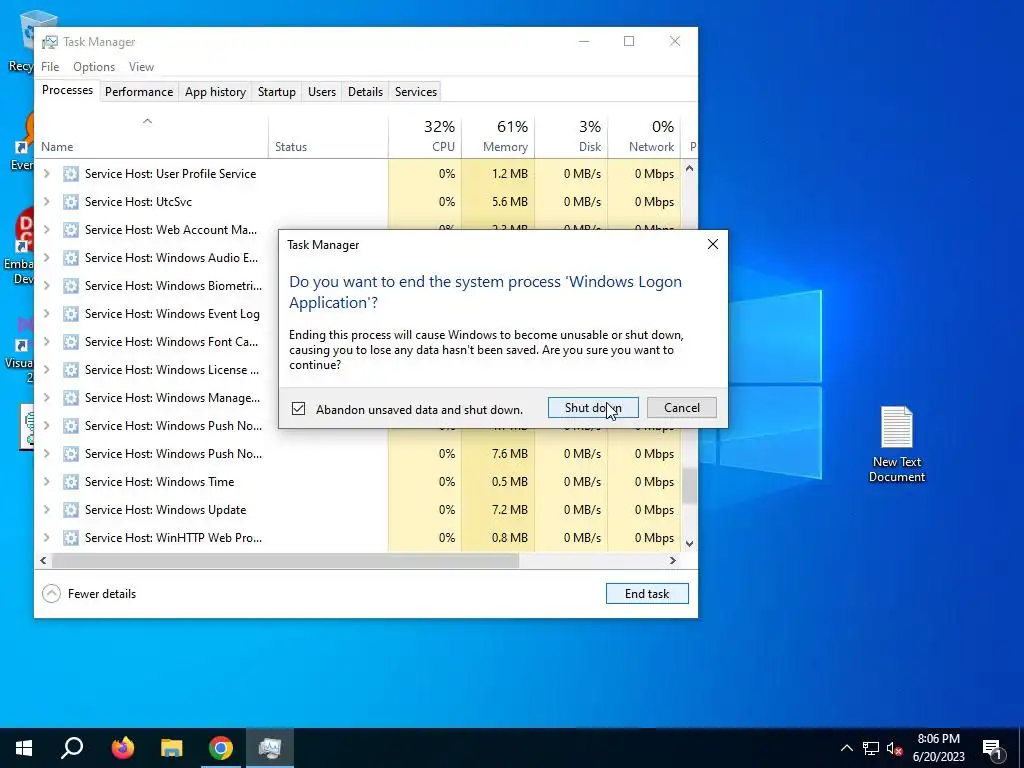Open the File menu
The width and height of the screenshot is (1024, 768).
pyautogui.click(x=50, y=67)
